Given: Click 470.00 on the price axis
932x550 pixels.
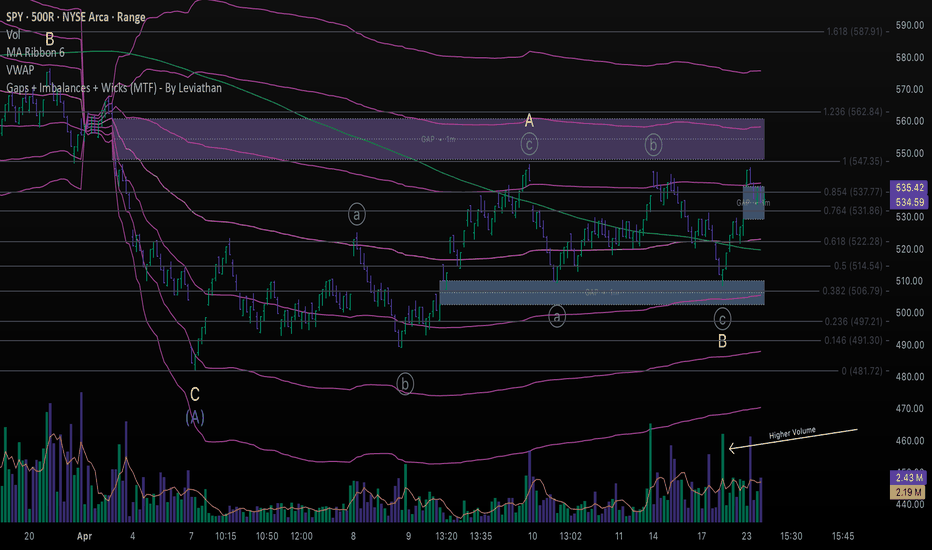Looking at the screenshot, I should coord(909,408).
